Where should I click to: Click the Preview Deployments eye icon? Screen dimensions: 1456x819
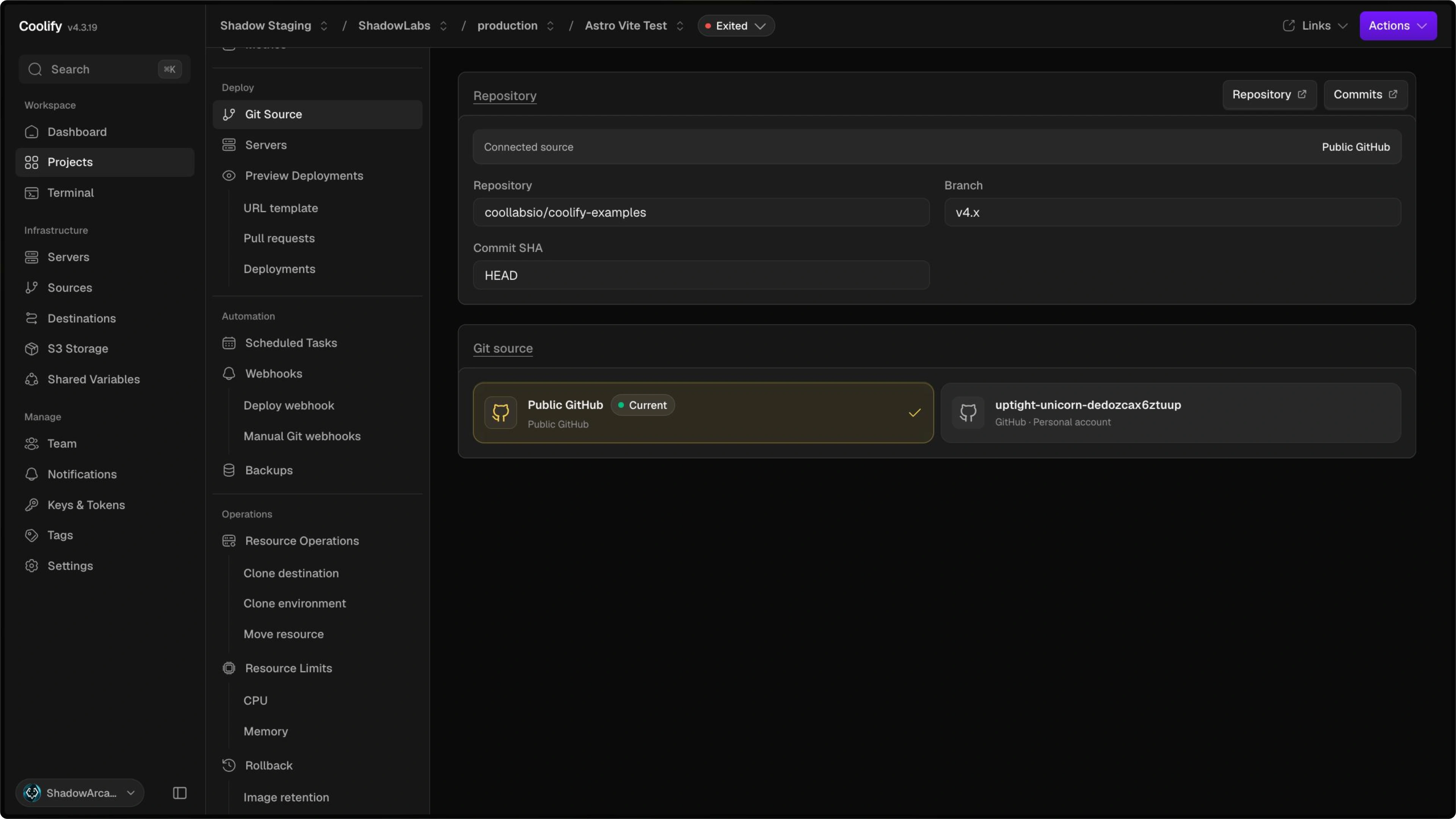(x=229, y=176)
